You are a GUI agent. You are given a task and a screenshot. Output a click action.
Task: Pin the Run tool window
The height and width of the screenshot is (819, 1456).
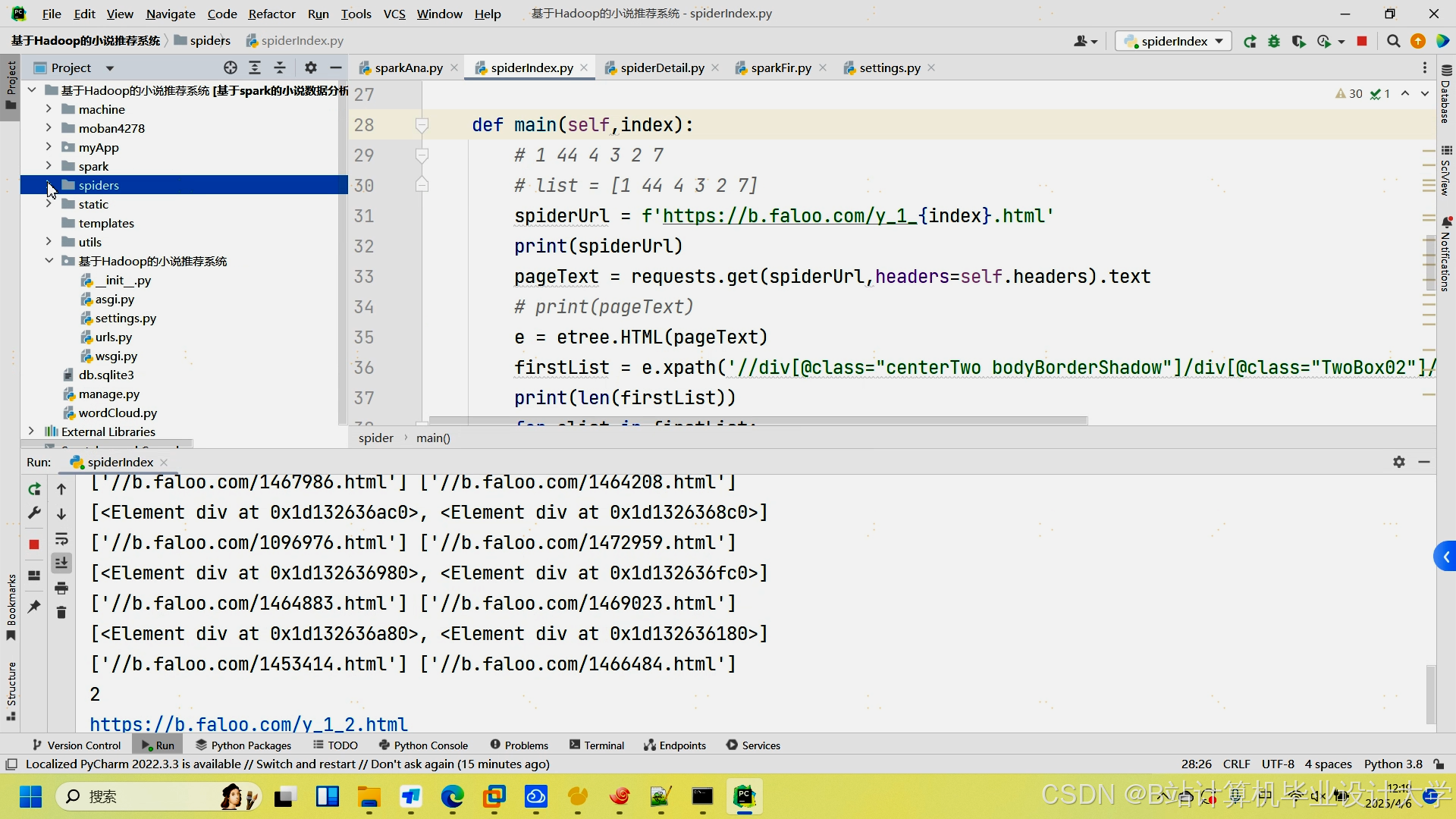click(34, 607)
